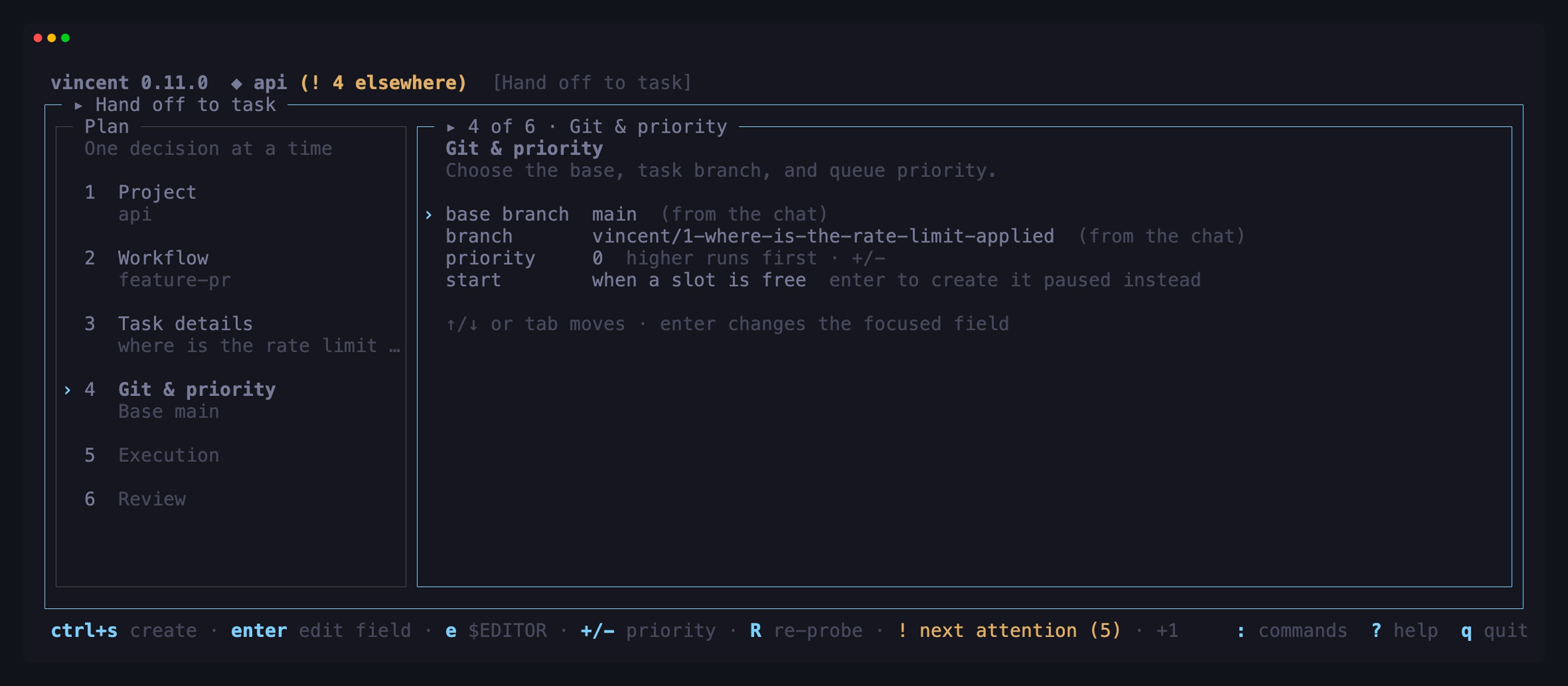Viewport: 1568px width, 686px height.
Task: Click enter edit field in footer
Action: [x=321, y=630]
